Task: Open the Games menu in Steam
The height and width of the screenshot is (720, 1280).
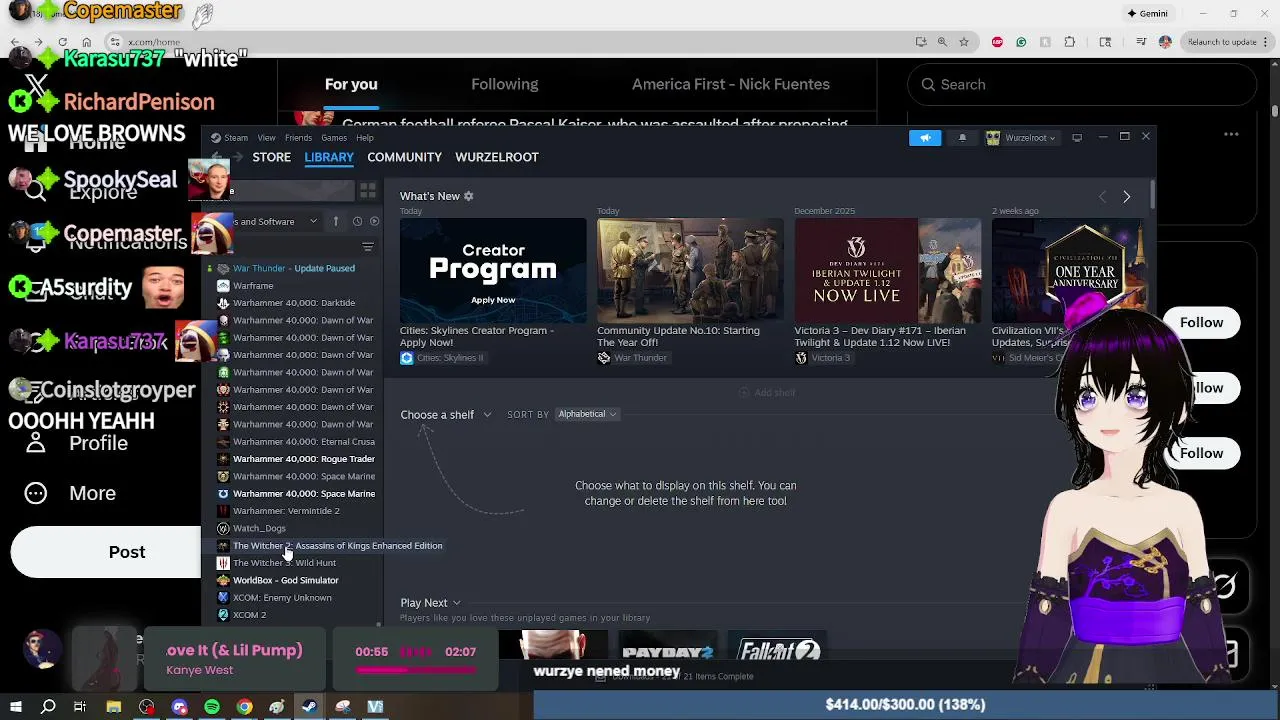Action: pos(334,138)
